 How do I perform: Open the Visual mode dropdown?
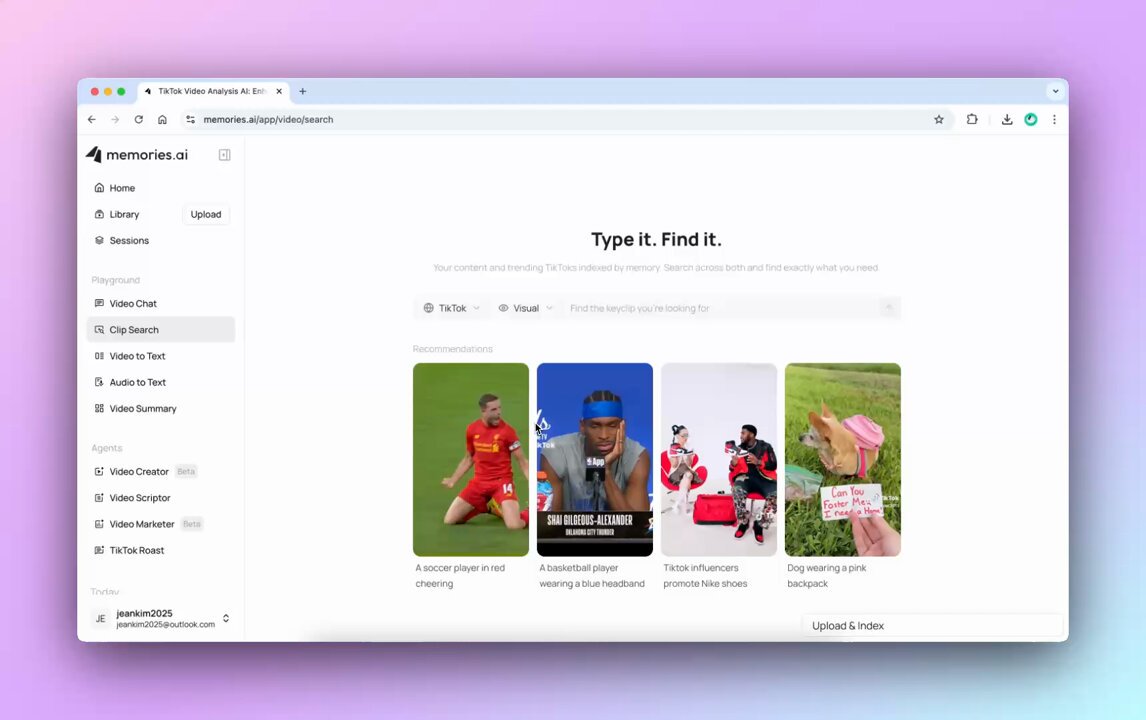coord(525,308)
